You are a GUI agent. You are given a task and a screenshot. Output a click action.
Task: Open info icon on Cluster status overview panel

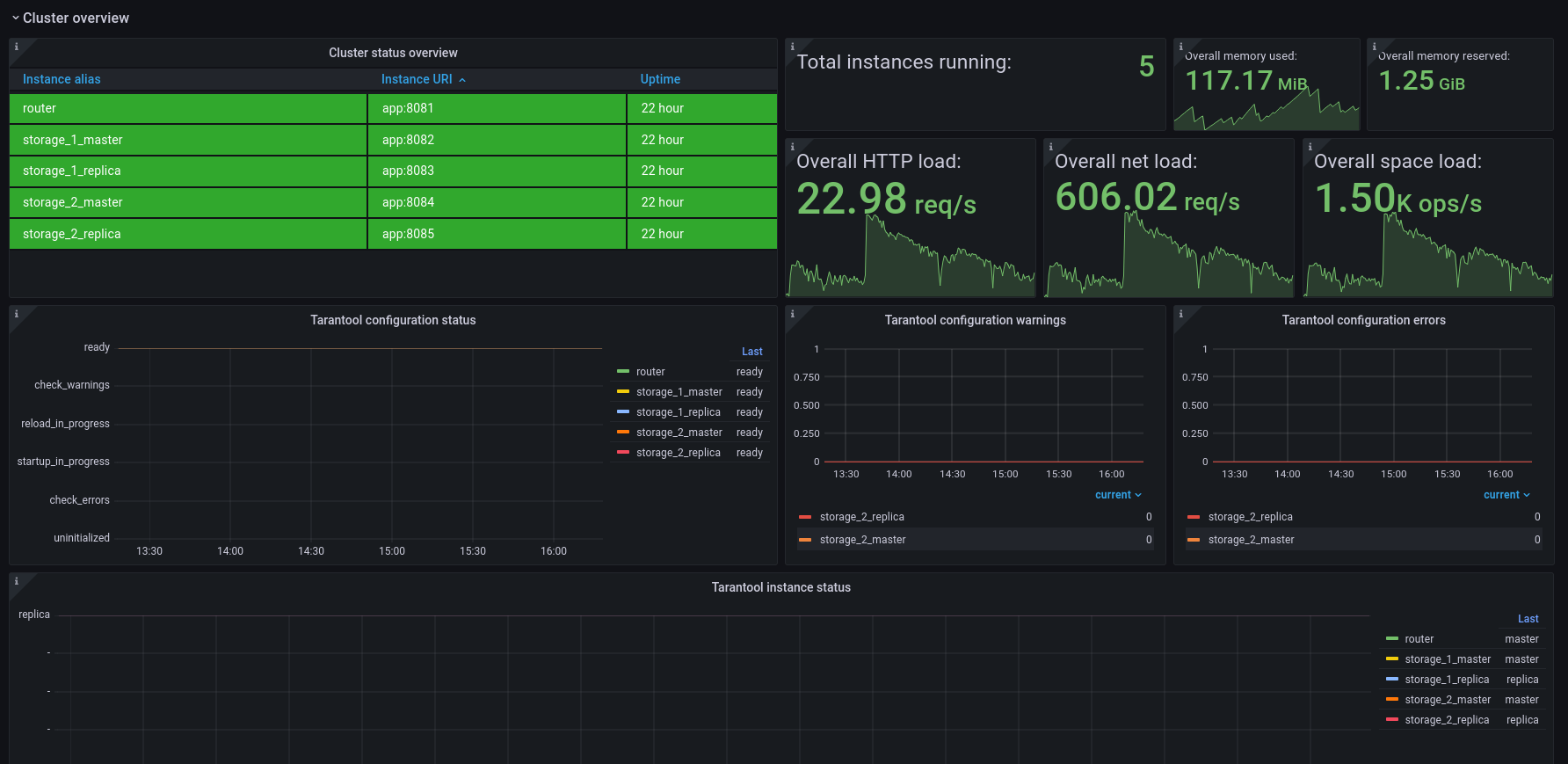pos(16,47)
